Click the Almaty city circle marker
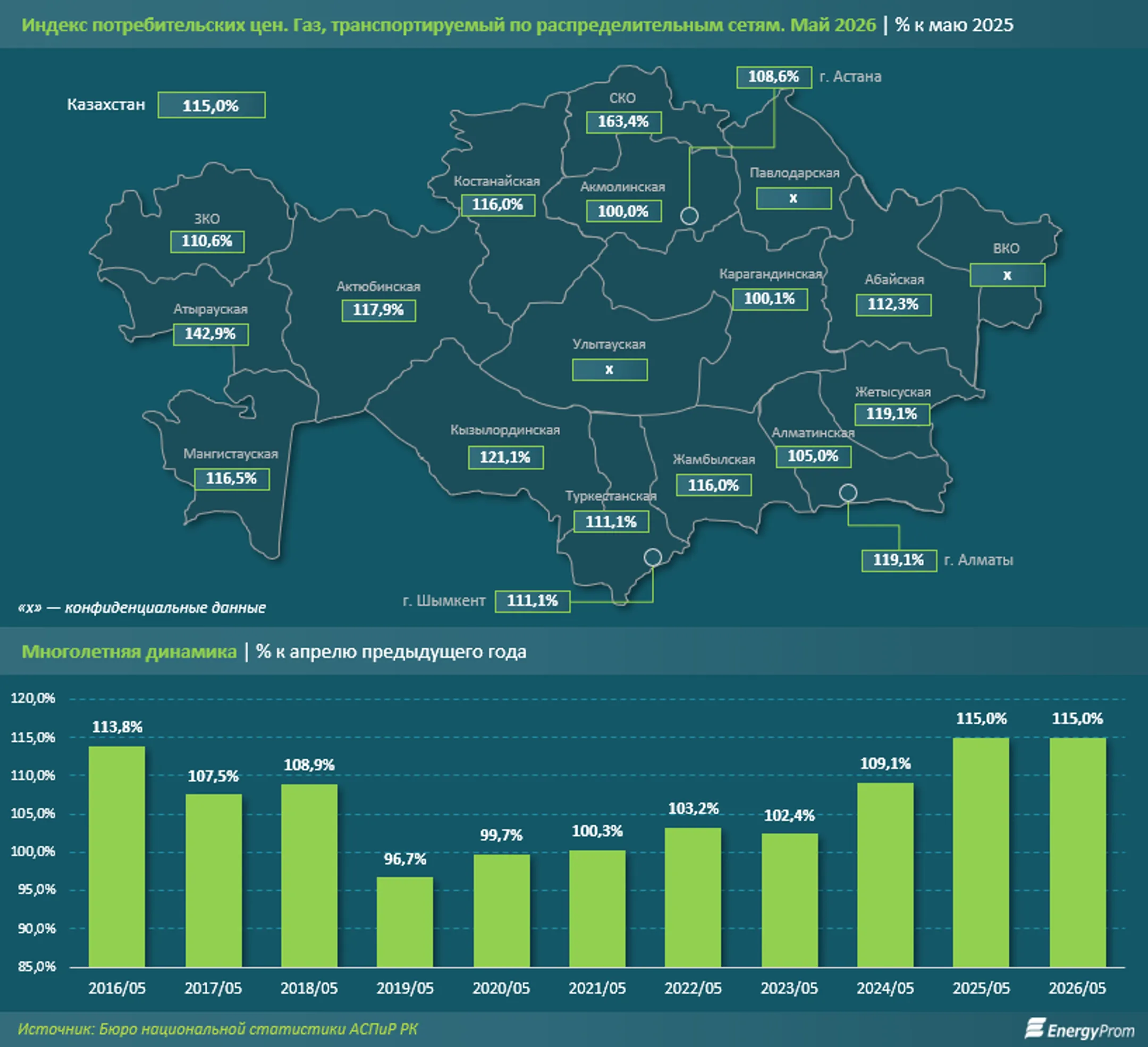This screenshot has height=1047, width=1148. coord(848,493)
